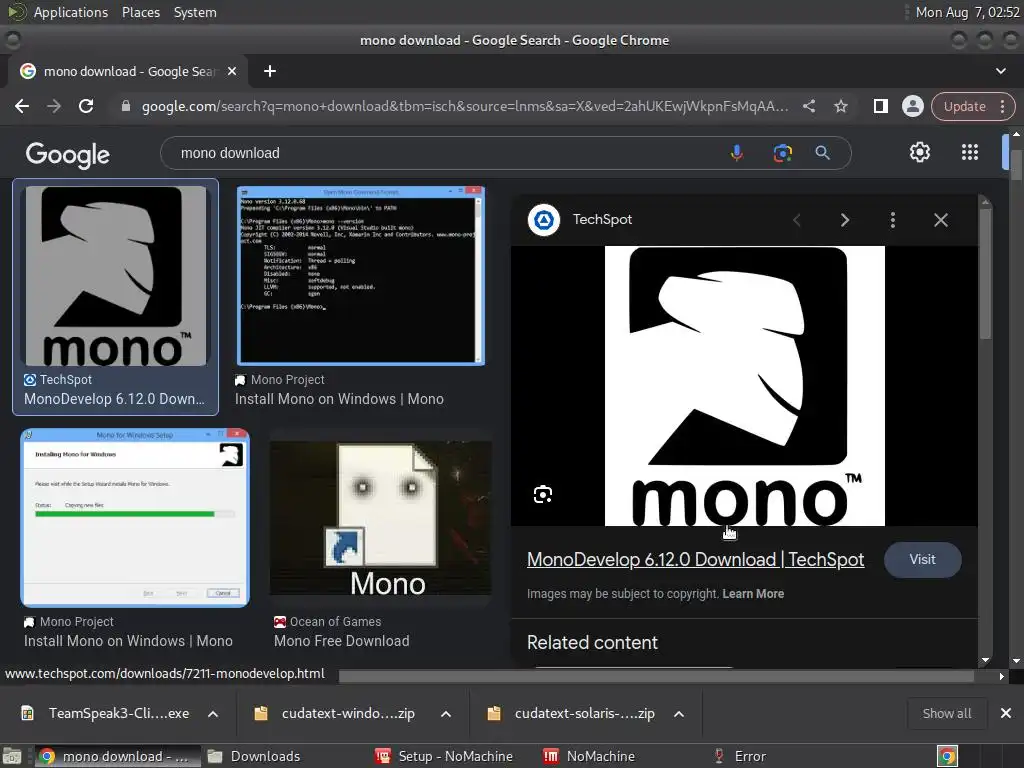Open a new browser tab
Screen dimensions: 1024x768
click(270, 71)
